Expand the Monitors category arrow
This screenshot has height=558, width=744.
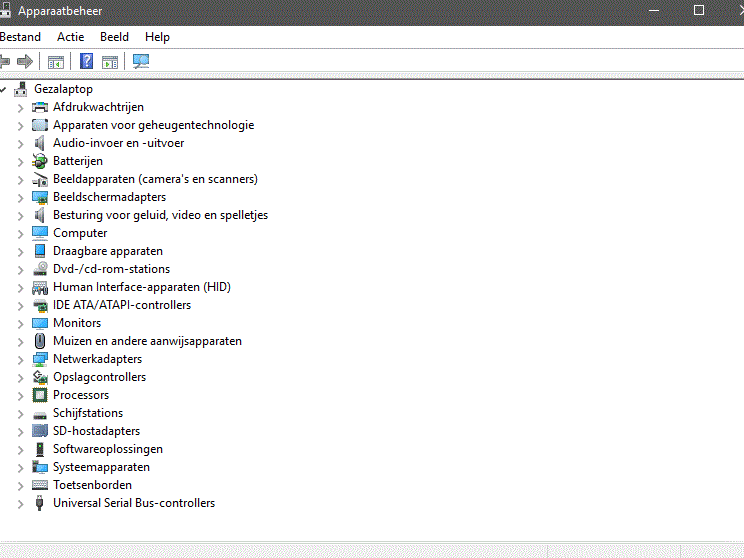point(20,324)
